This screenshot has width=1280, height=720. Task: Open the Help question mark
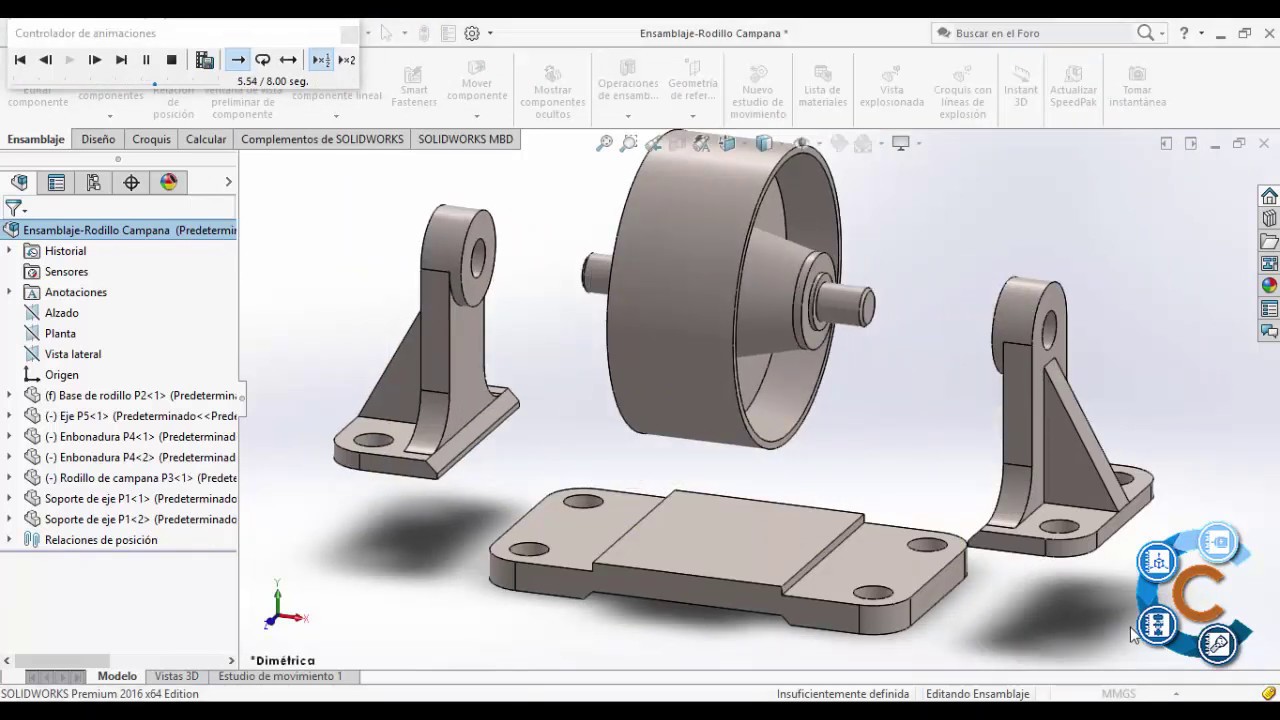coord(1184,33)
